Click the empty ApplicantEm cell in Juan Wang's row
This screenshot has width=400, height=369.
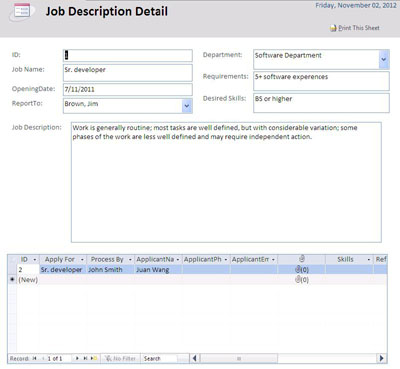coord(254,269)
